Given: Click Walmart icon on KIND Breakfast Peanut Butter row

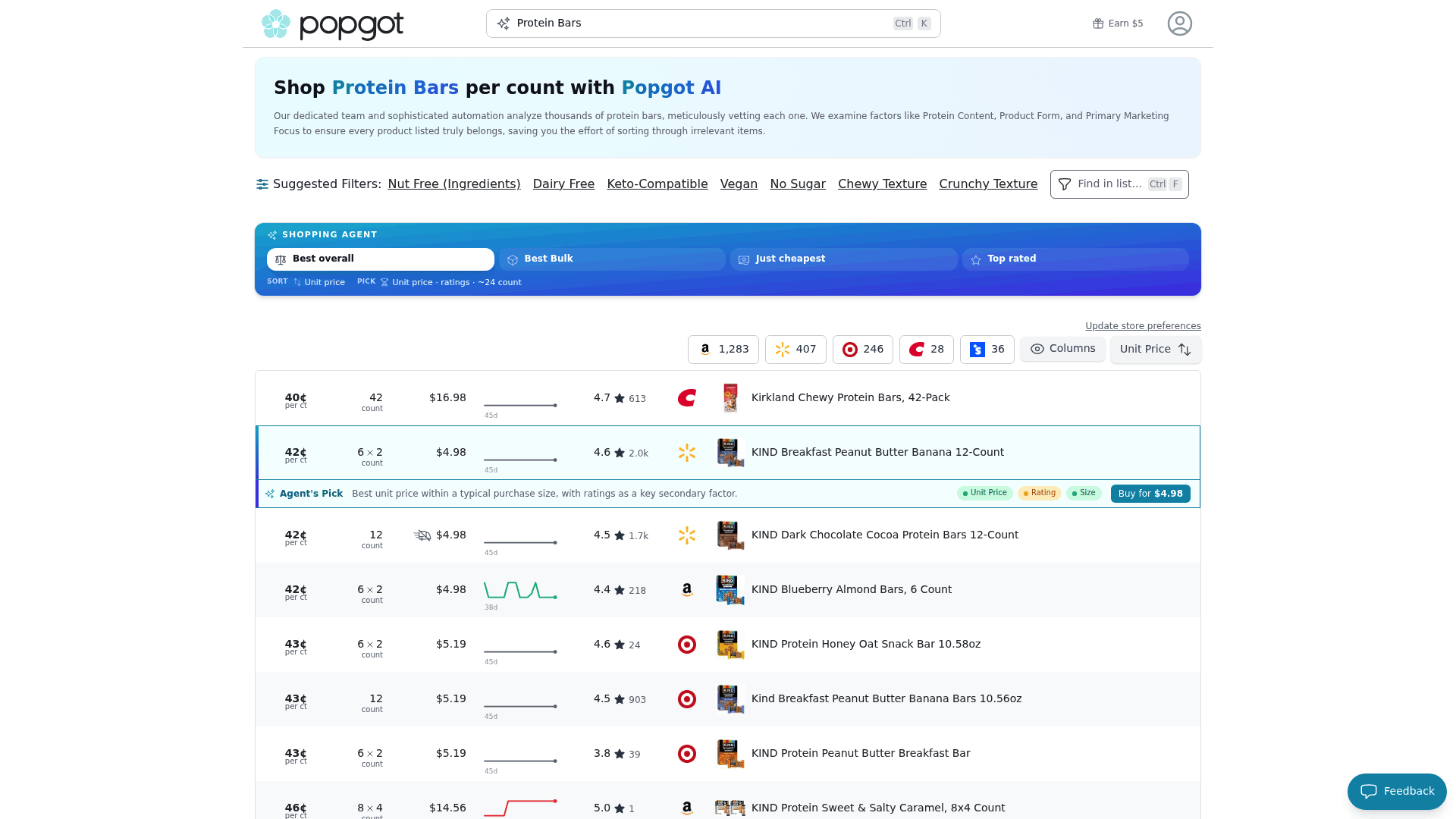Looking at the screenshot, I should [687, 453].
